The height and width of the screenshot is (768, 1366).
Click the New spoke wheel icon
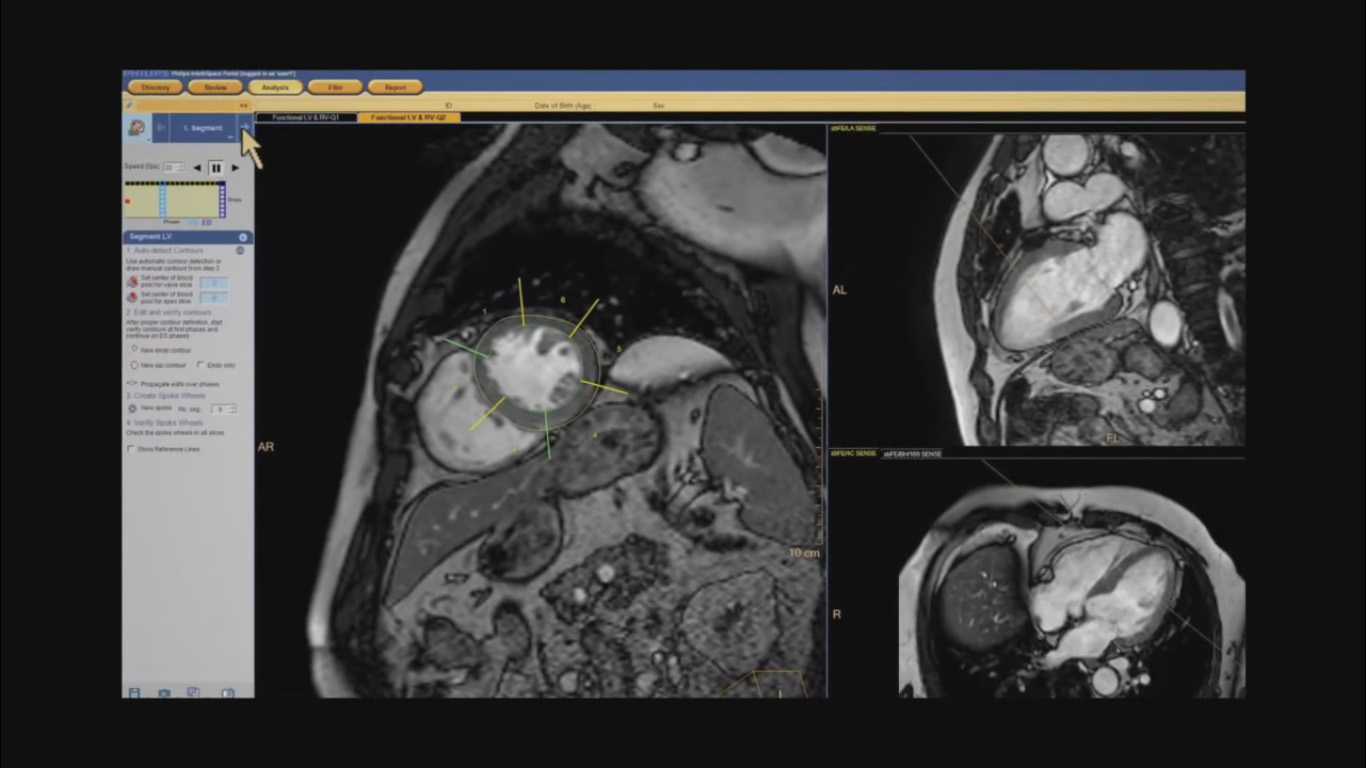point(132,409)
